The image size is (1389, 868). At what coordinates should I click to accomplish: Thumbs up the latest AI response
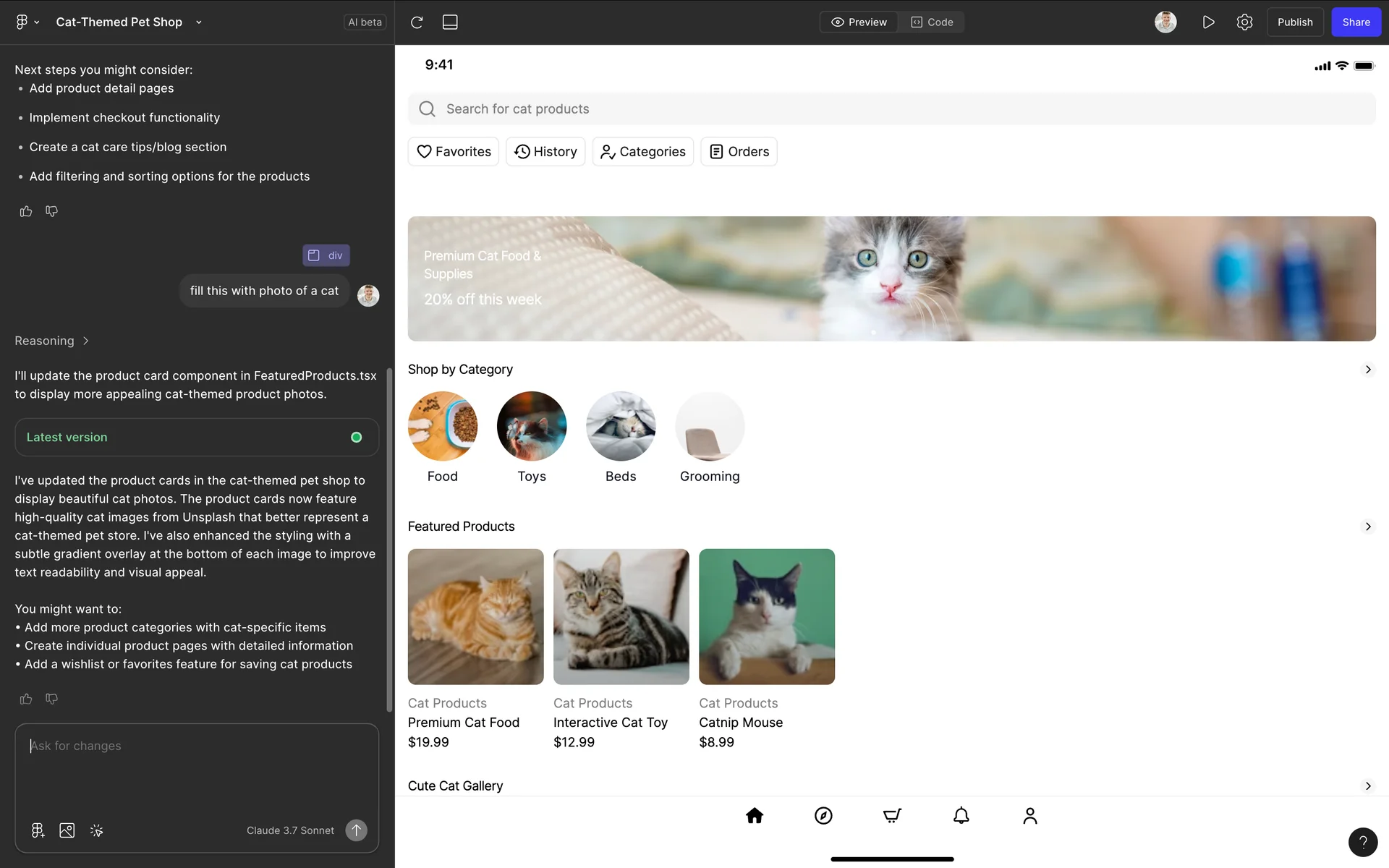pos(26,699)
